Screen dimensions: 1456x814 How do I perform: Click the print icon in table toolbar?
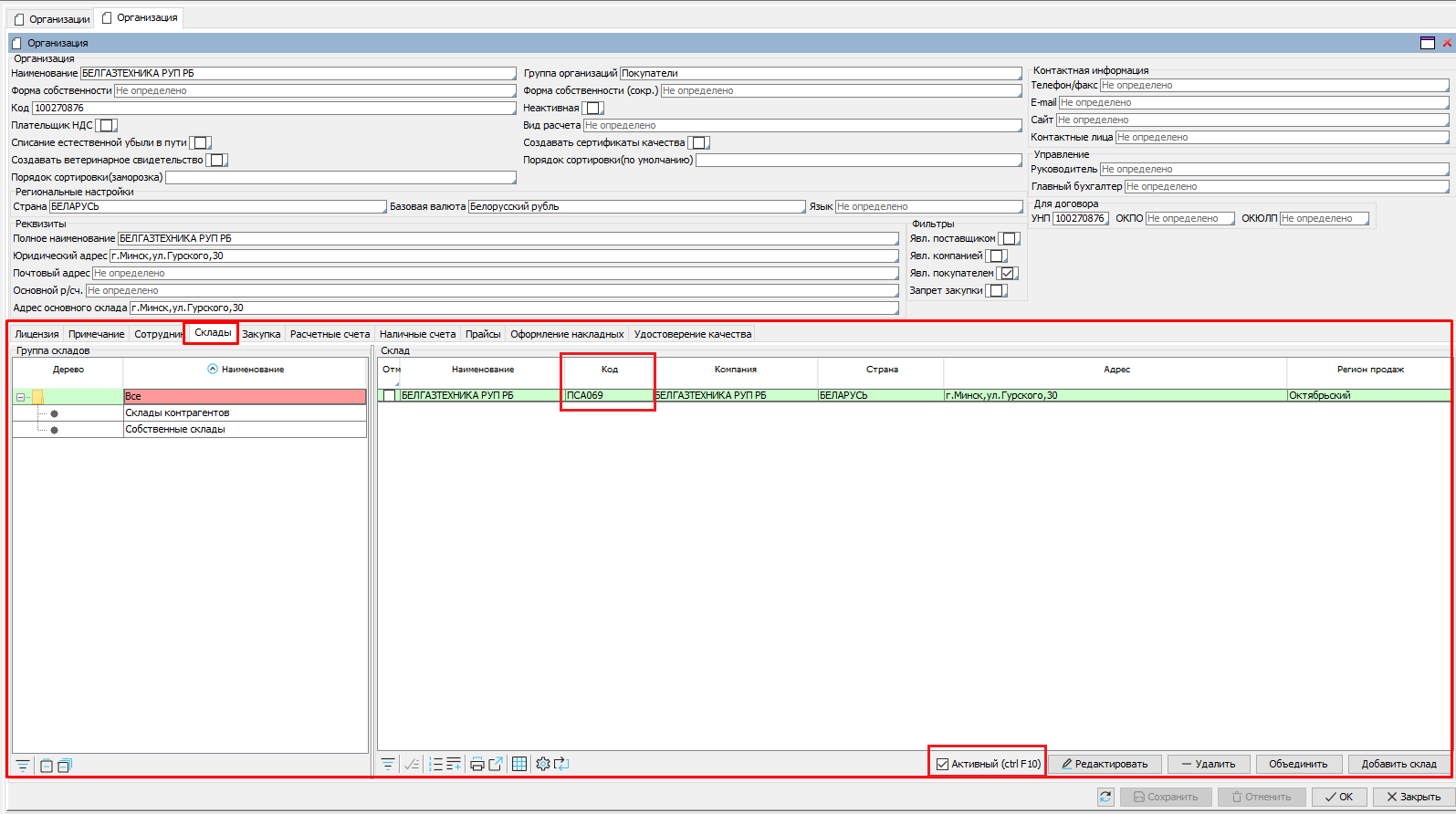click(x=477, y=764)
